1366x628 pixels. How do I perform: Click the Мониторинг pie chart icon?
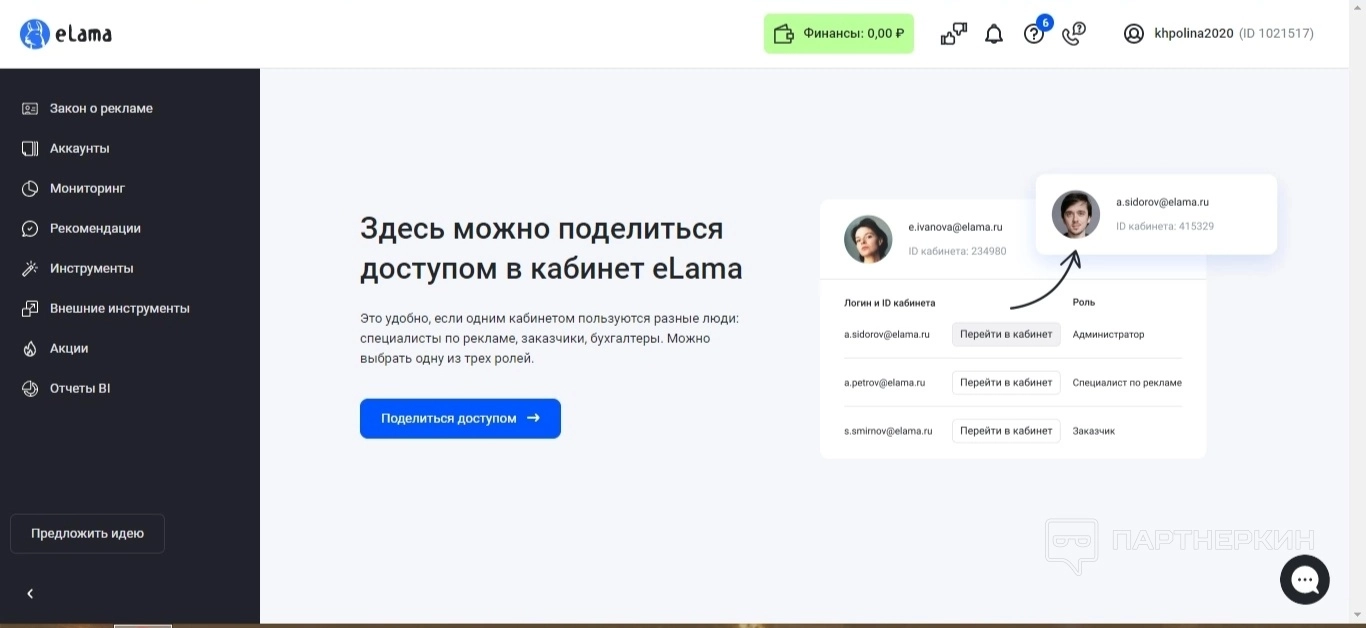coord(30,188)
